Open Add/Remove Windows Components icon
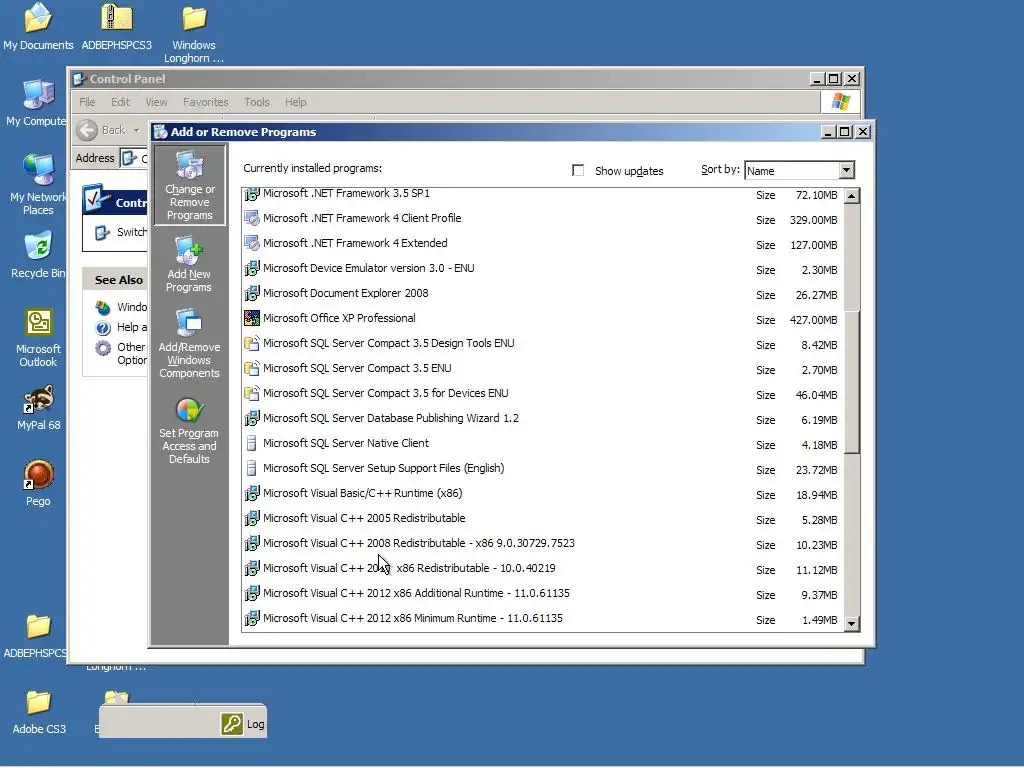This screenshot has width=1024, height=768. coord(189,344)
